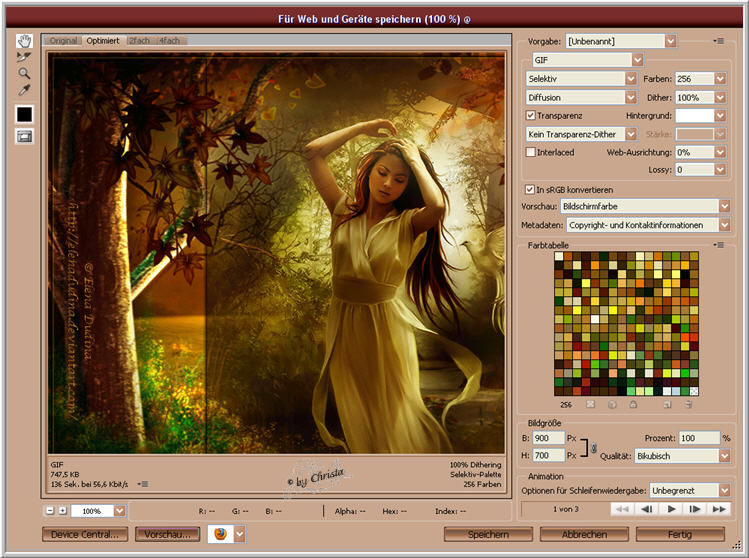
Task: Zoom in with the plus button
Action: [x=62, y=511]
